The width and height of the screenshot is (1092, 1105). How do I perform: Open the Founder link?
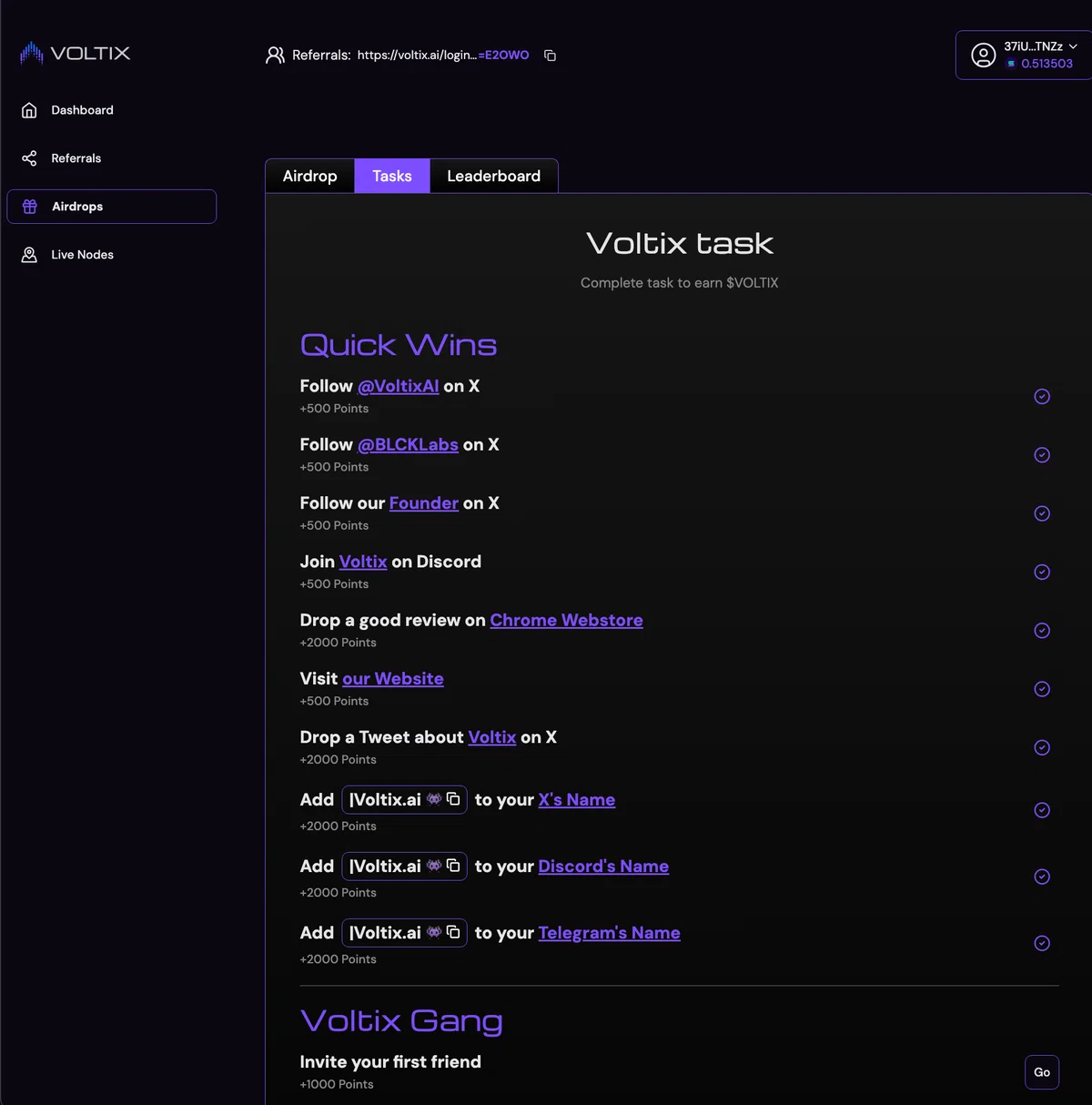(x=424, y=502)
